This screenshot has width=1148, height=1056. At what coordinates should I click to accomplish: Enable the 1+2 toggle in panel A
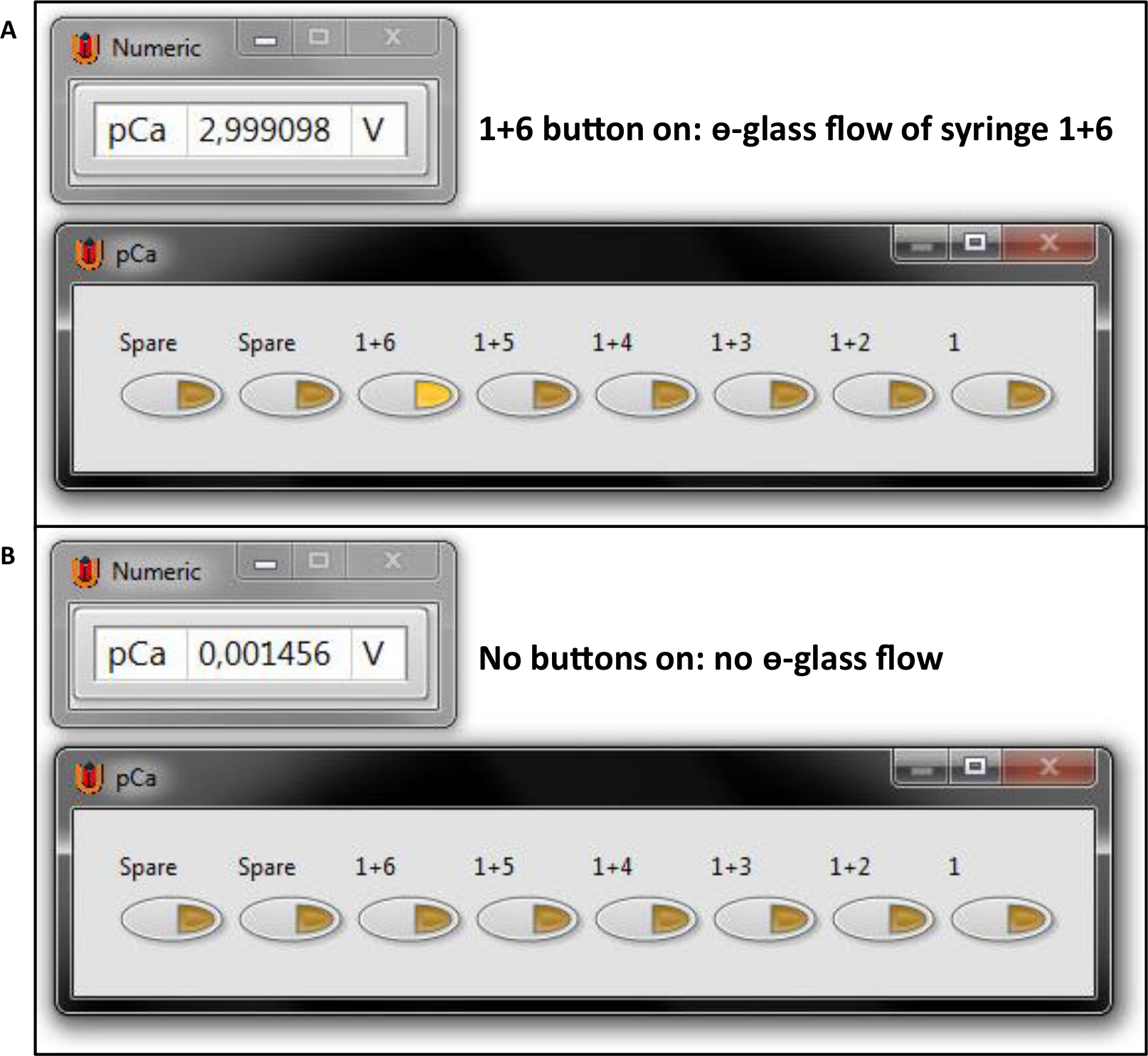point(884,396)
